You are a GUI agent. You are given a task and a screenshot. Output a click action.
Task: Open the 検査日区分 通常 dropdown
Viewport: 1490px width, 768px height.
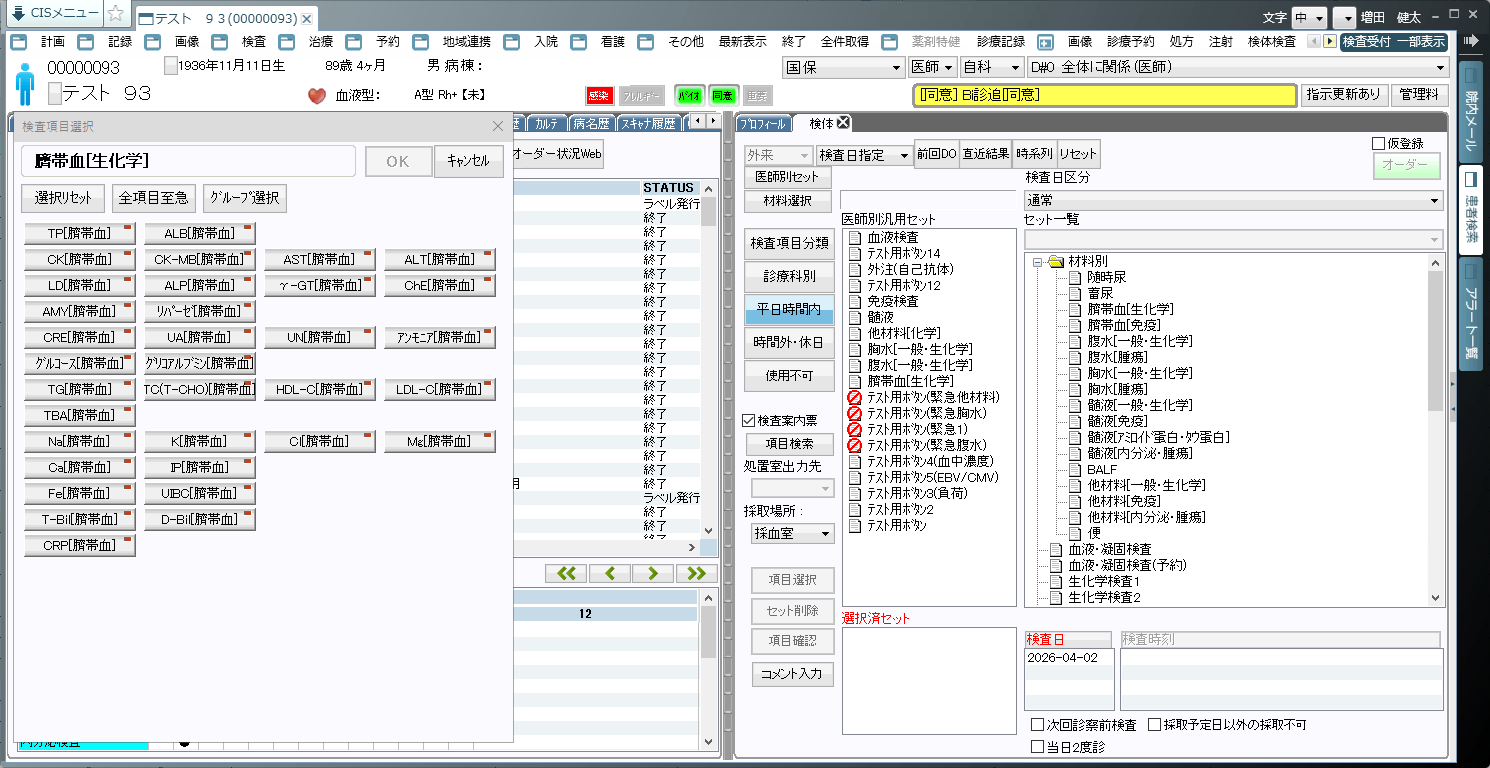[1233, 200]
